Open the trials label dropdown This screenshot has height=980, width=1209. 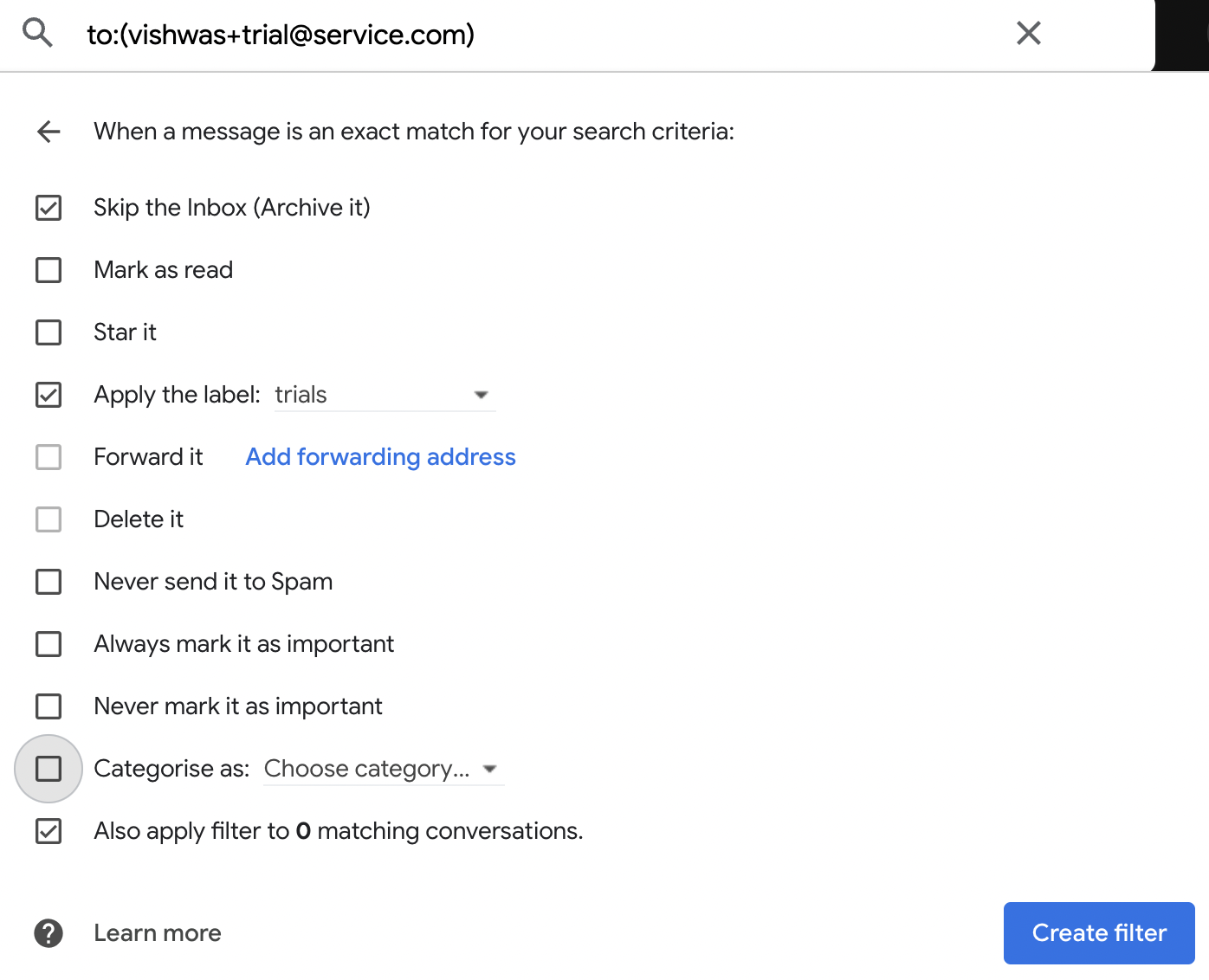(385, 395)
